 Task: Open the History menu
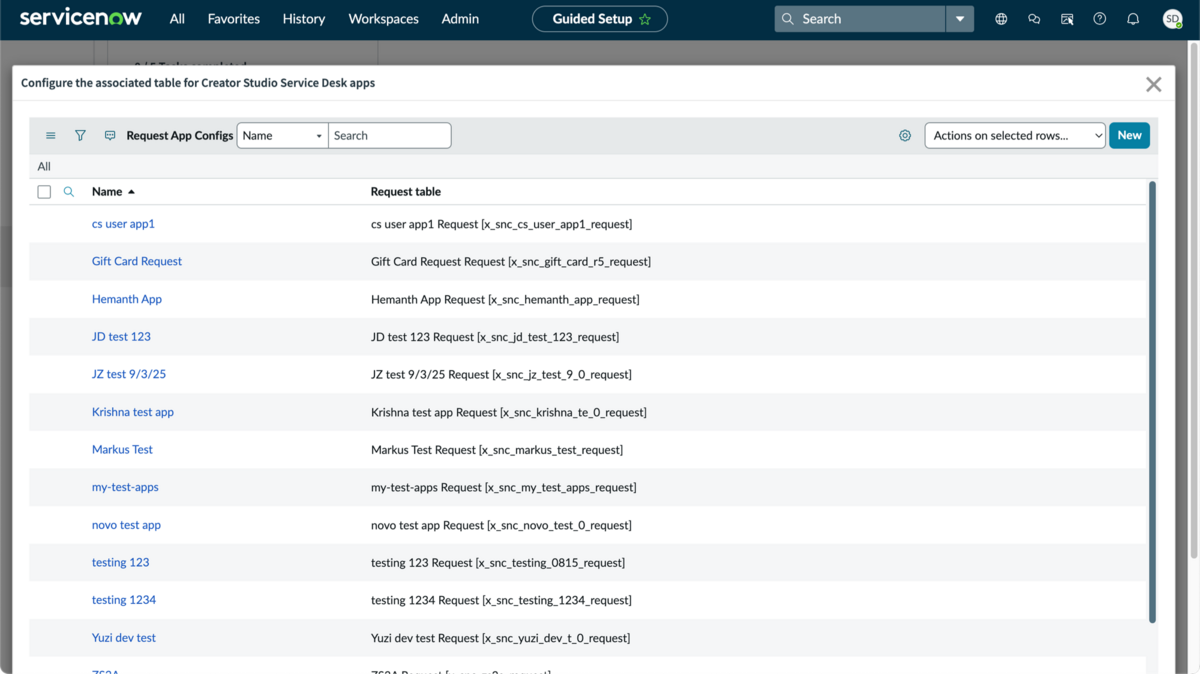304,19
